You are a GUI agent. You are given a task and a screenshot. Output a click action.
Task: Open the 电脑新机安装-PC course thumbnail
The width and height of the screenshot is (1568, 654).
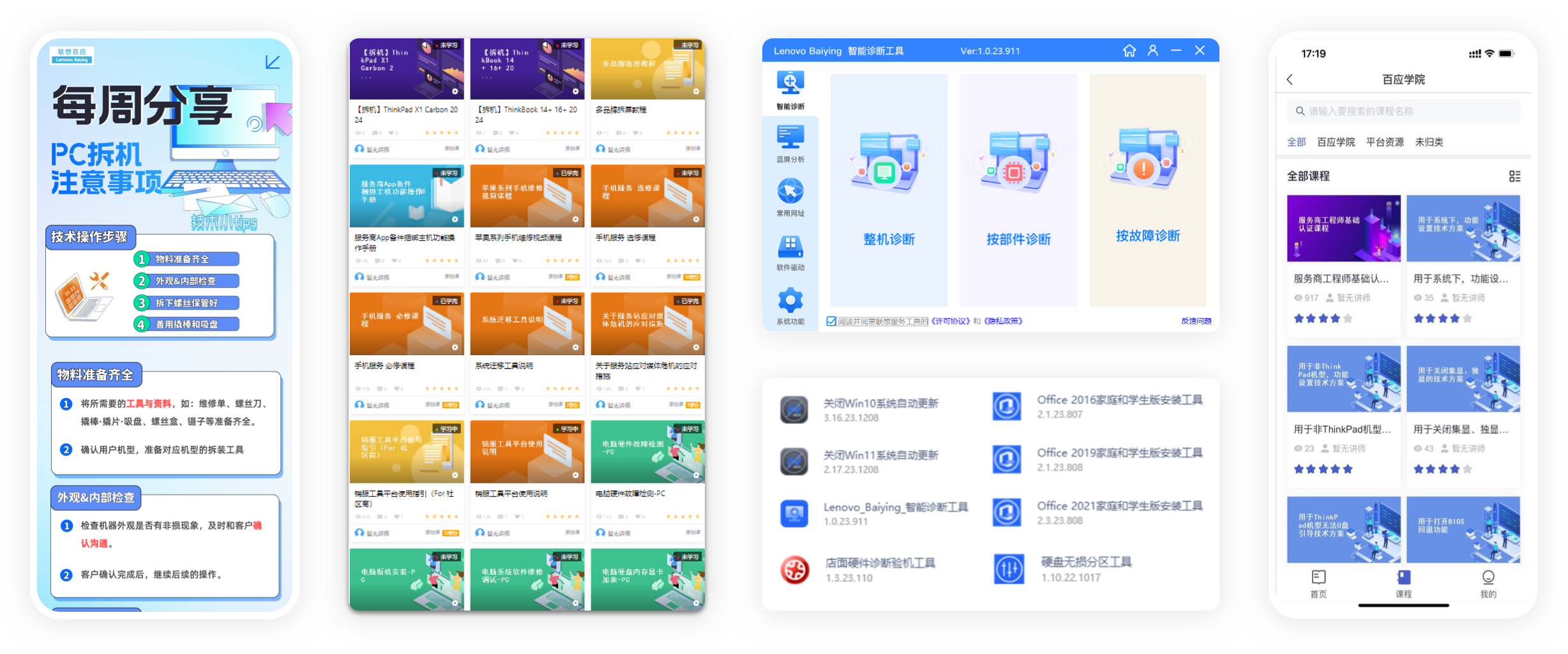point(407,579)
